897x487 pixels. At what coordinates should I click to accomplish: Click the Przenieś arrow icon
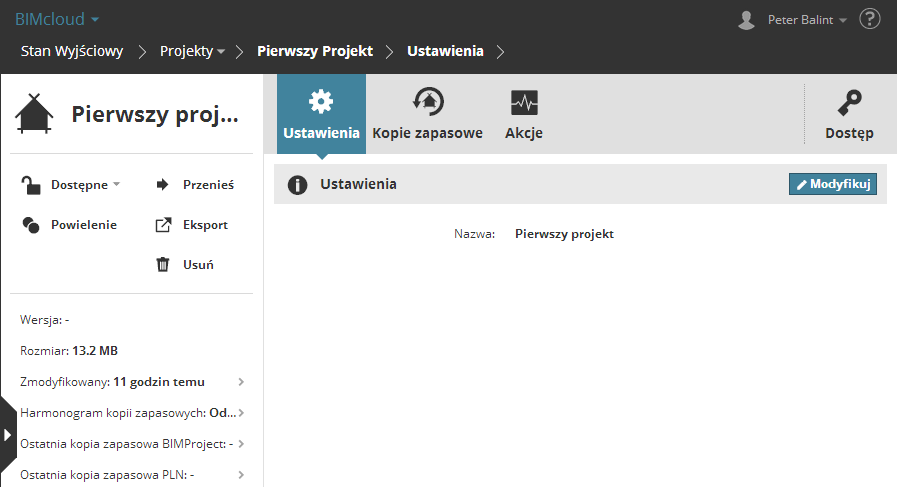click(x=163, y=184)
